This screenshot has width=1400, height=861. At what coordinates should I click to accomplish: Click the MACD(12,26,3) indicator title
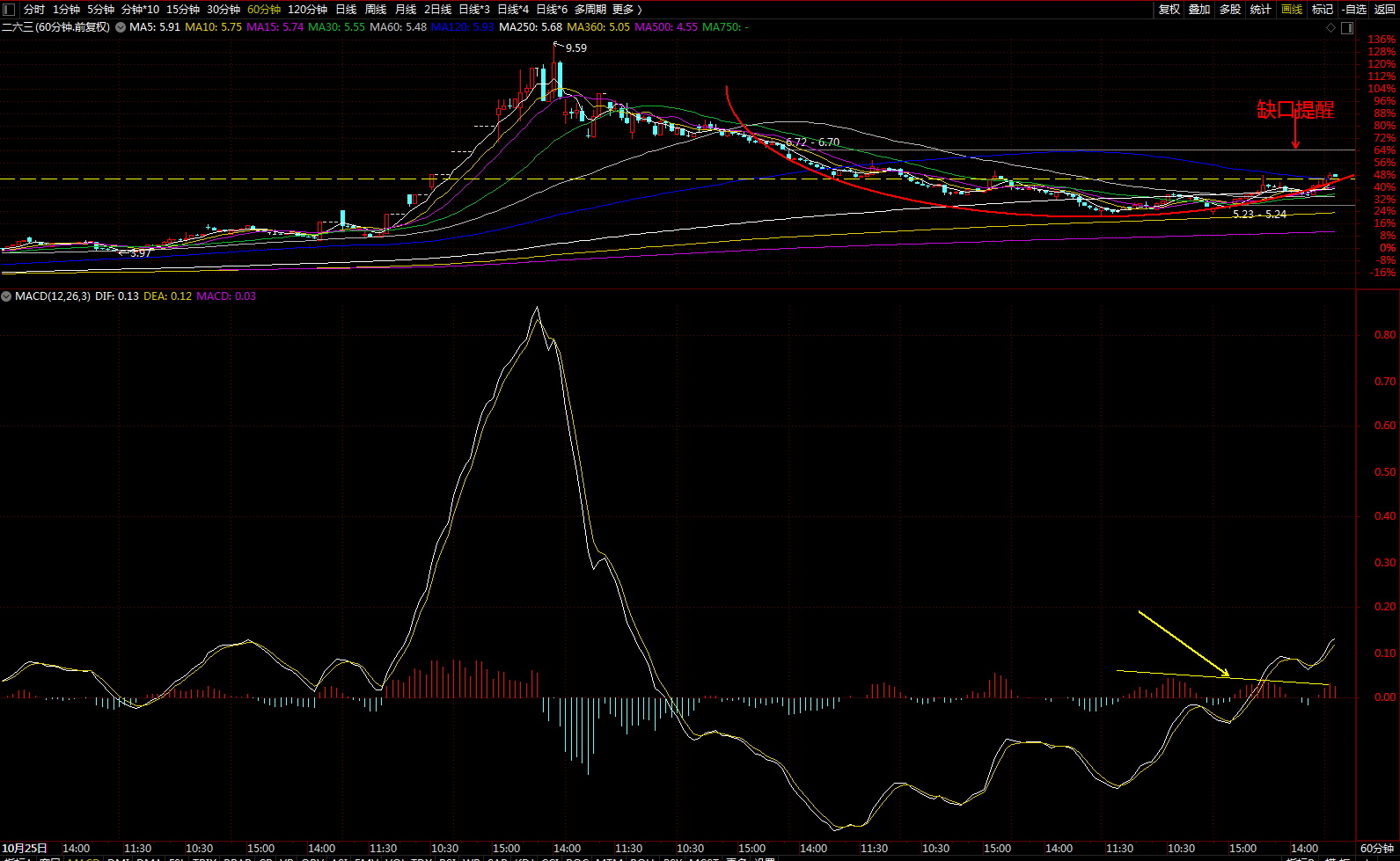53,296
